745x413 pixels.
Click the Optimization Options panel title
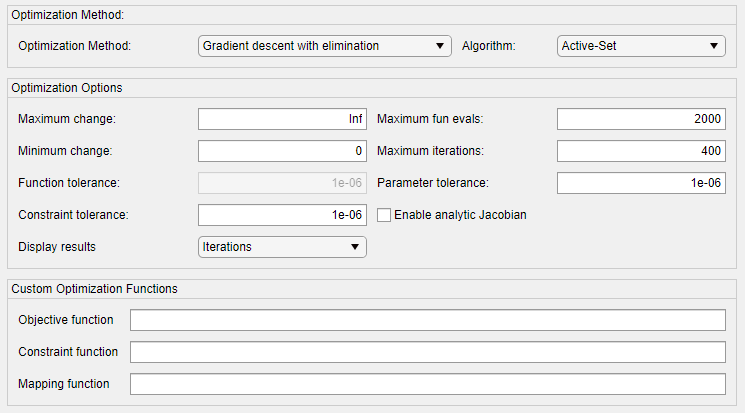click(x=67, y=88)
